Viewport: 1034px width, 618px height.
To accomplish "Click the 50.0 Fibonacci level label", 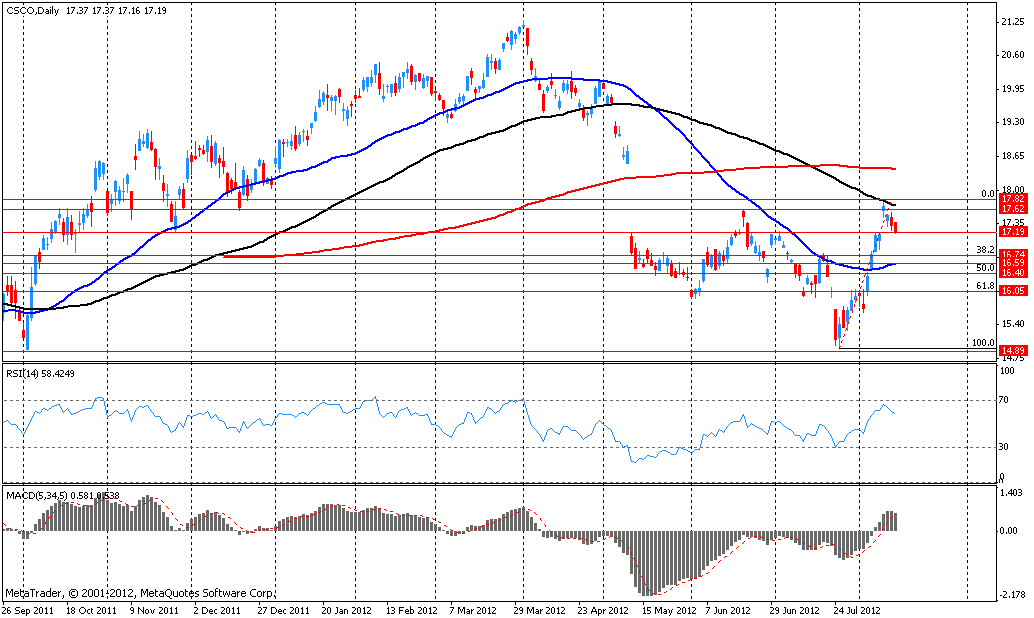I will 984,268.
